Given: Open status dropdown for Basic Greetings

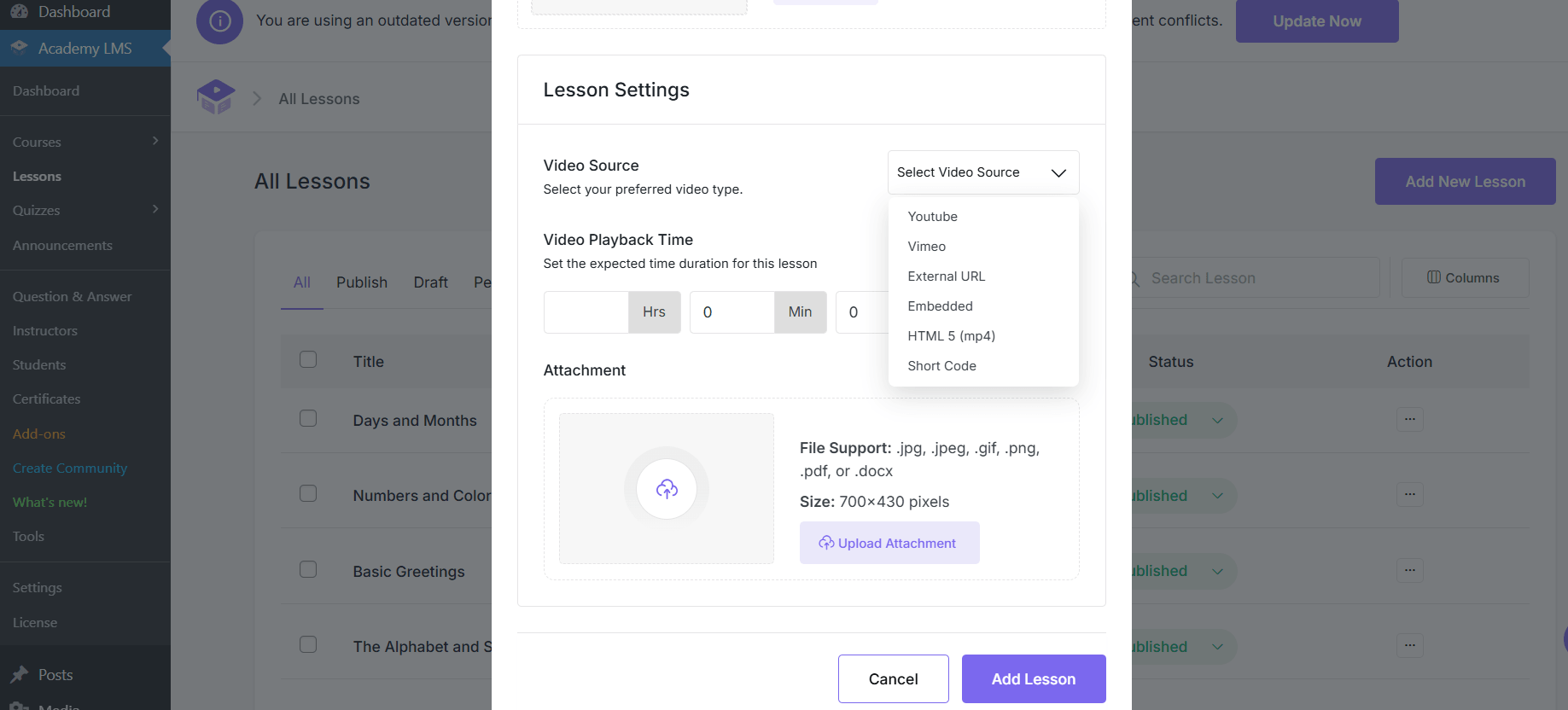Looking at the screenshot, I should [1217, 571].
